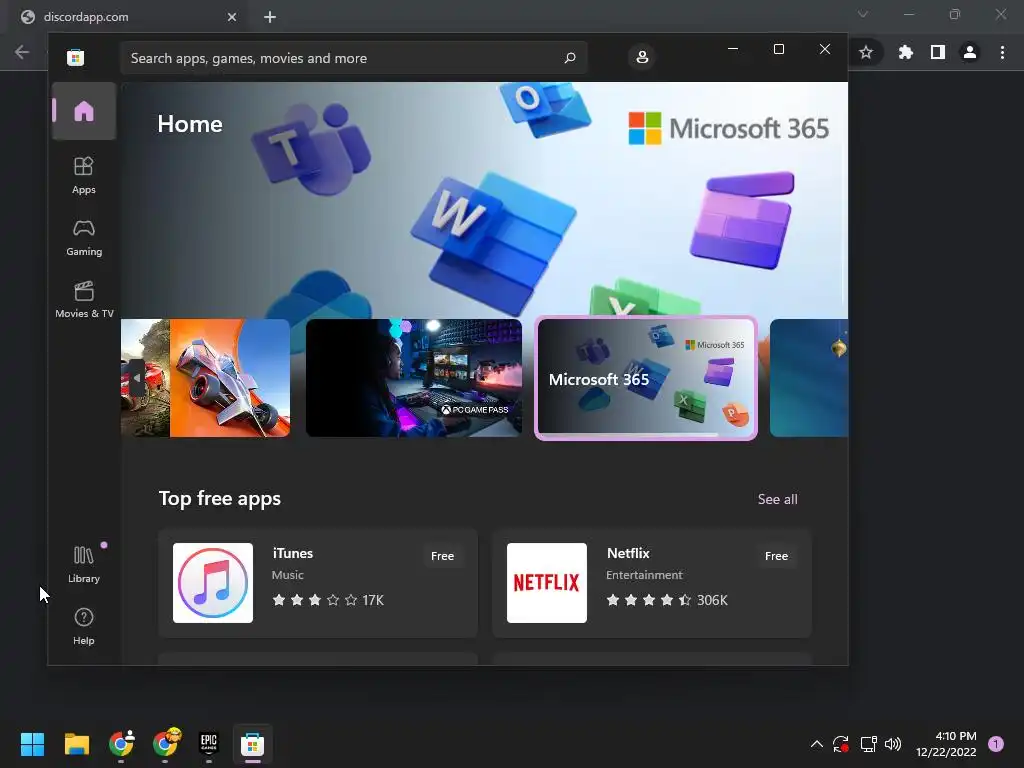This screenshot has height=768, width=1024.
Task: Open the clock and date 4:10 PM
Action: tap(946, 744)
